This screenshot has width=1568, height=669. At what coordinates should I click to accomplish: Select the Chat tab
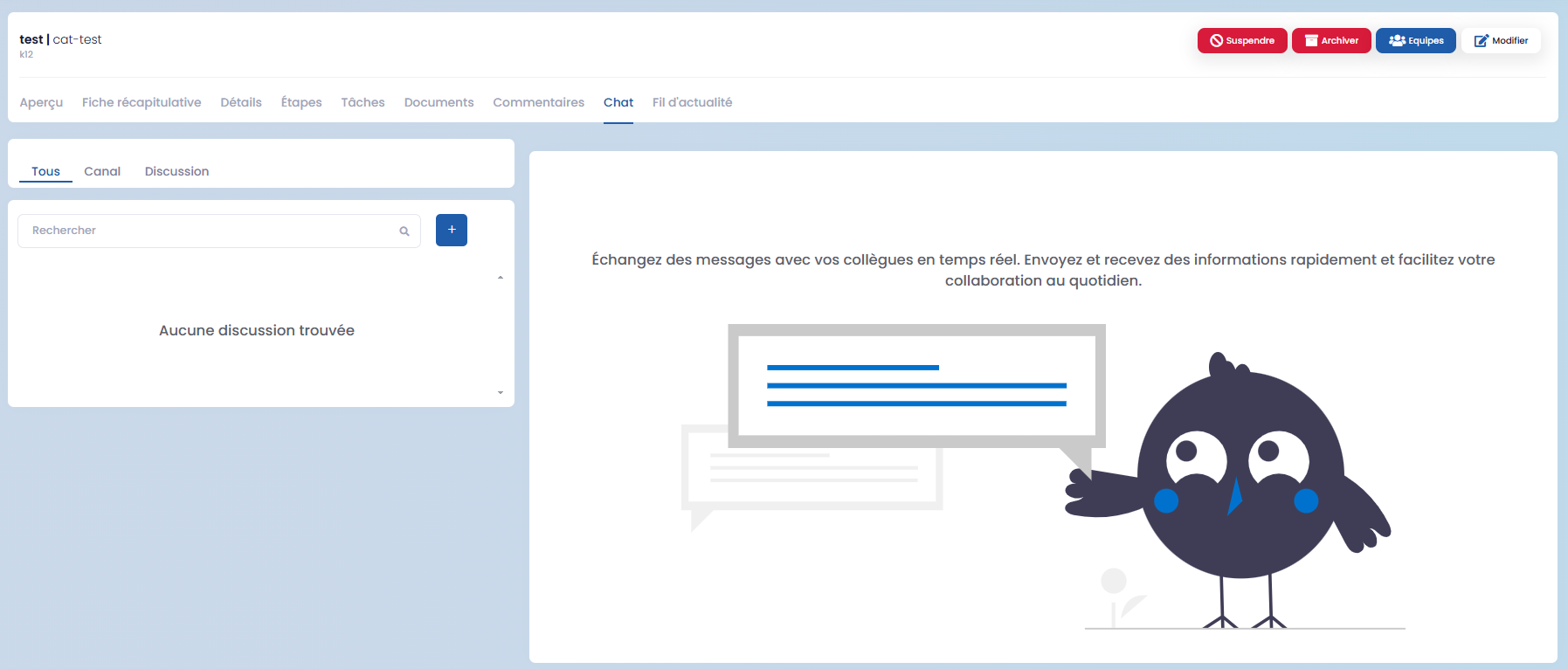coord(618,102)
